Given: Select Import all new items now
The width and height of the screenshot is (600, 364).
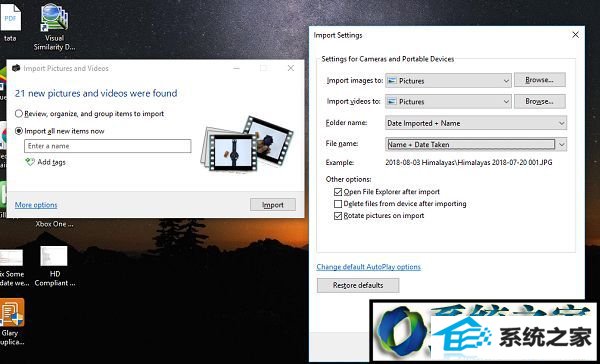Looking at the screenshot, I should [x=60, y=131].
